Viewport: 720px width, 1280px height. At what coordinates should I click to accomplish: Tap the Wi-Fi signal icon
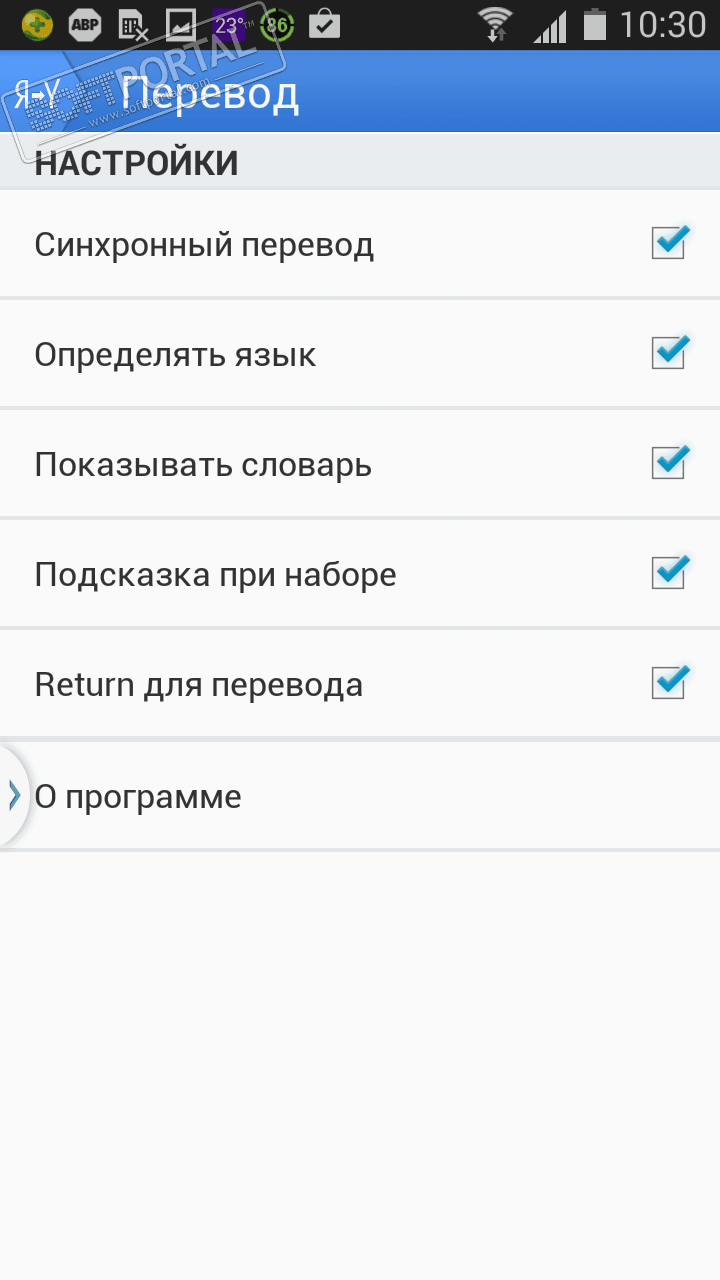[494, 25]
